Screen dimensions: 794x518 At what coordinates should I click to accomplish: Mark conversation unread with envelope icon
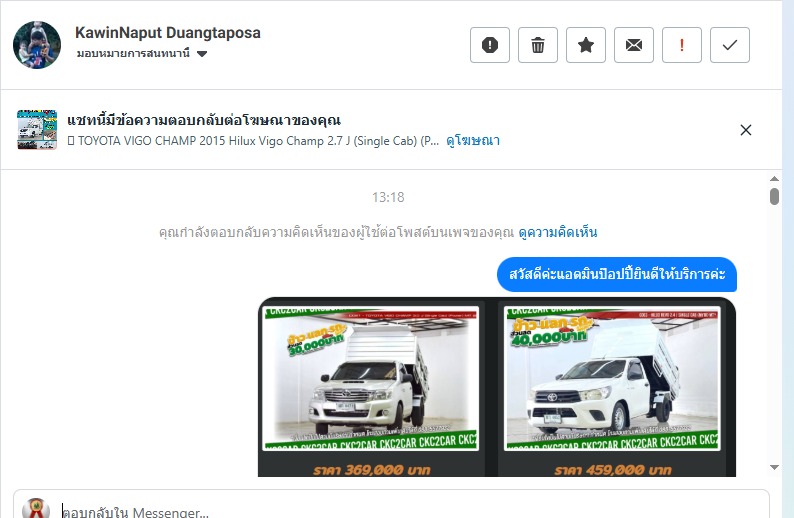coord(634,45)
